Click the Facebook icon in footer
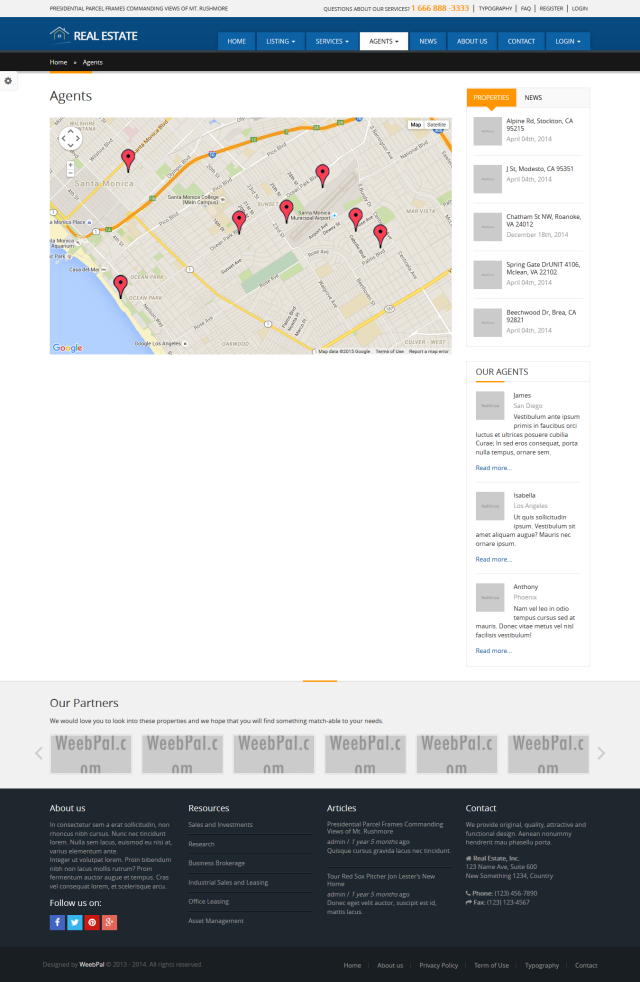This screenshot has height=982, width=640. click(x=57, y=922)
